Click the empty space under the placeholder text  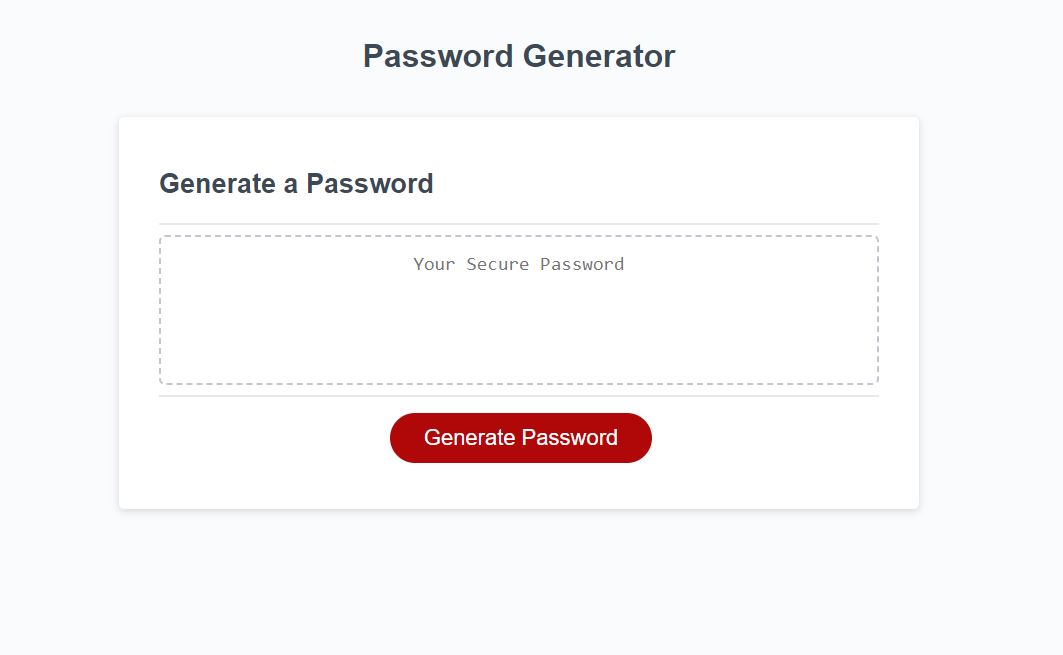[518, 340]
